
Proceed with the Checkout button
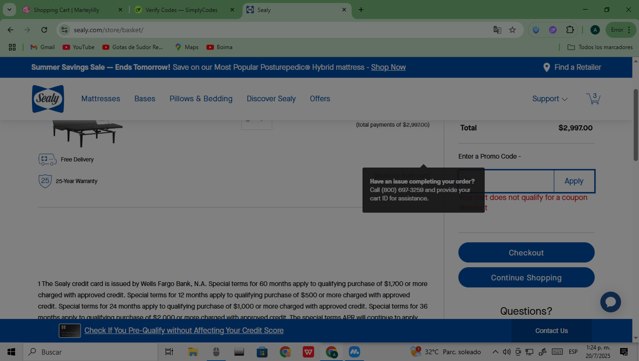click(x=526, y=253)
